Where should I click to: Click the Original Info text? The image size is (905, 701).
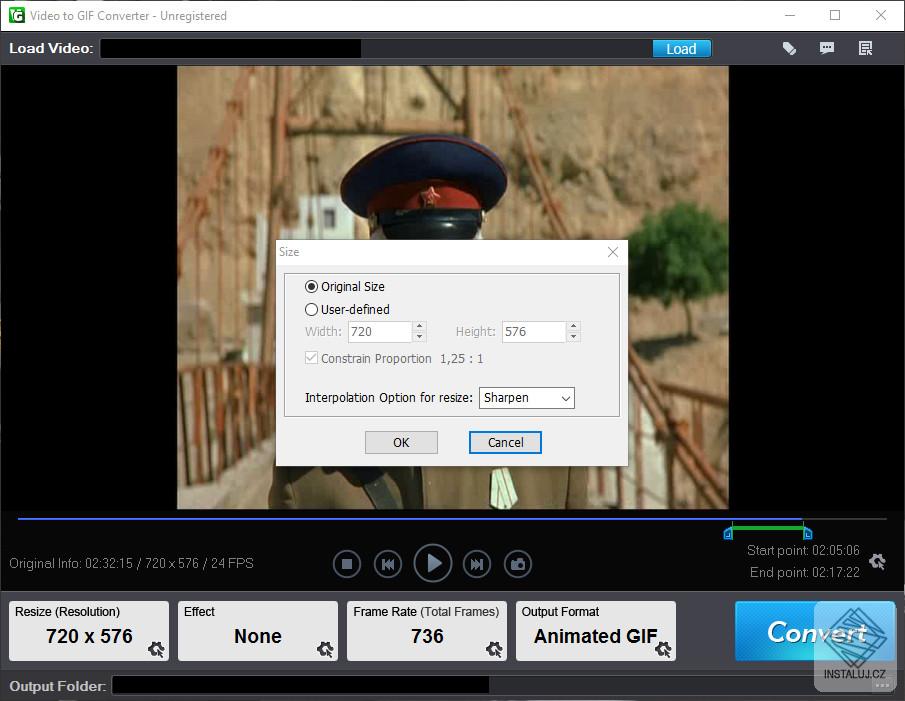click(131, 563)
